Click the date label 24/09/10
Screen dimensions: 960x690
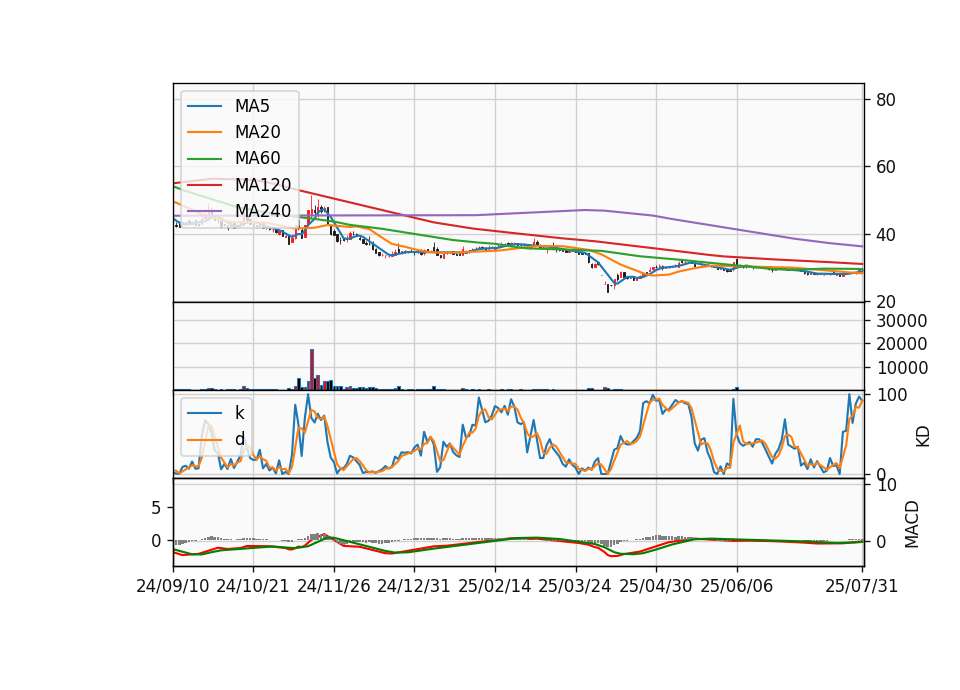pyautogui.click(x=173, y=586)
